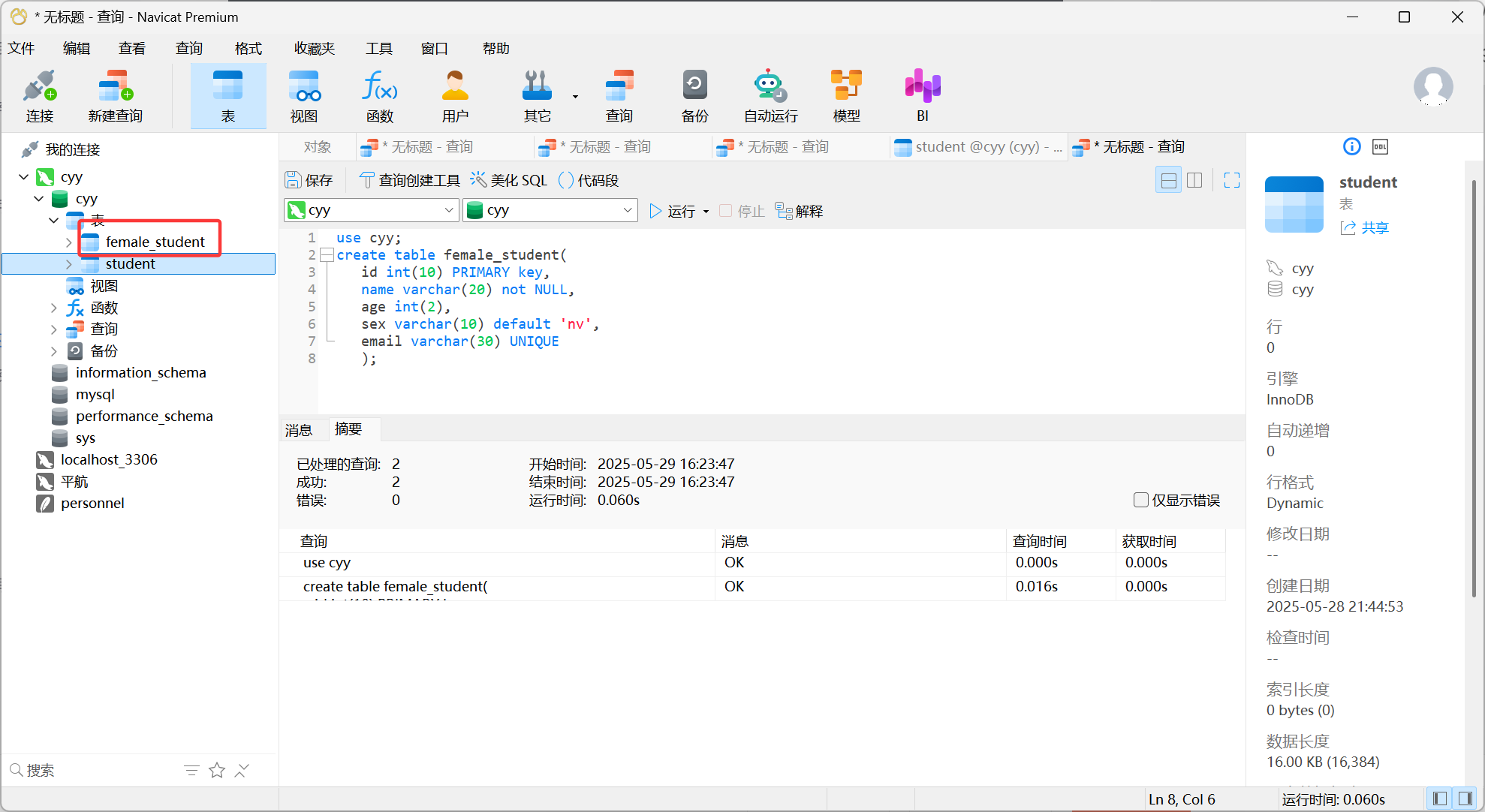Click the Run query button
Viewport: 1485px width, 812px height.
coord(672,212)
